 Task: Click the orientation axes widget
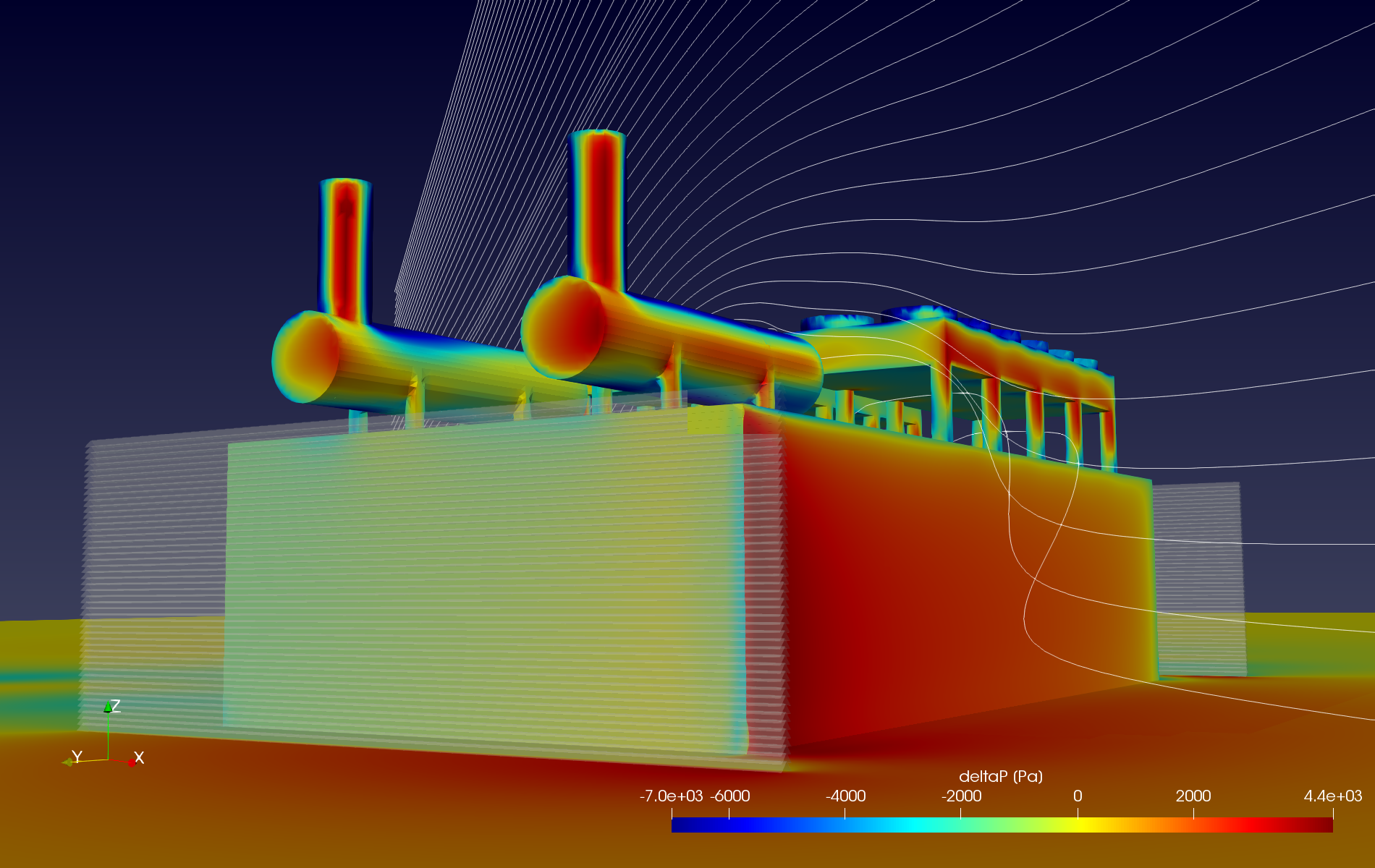[x=104, y=734]
